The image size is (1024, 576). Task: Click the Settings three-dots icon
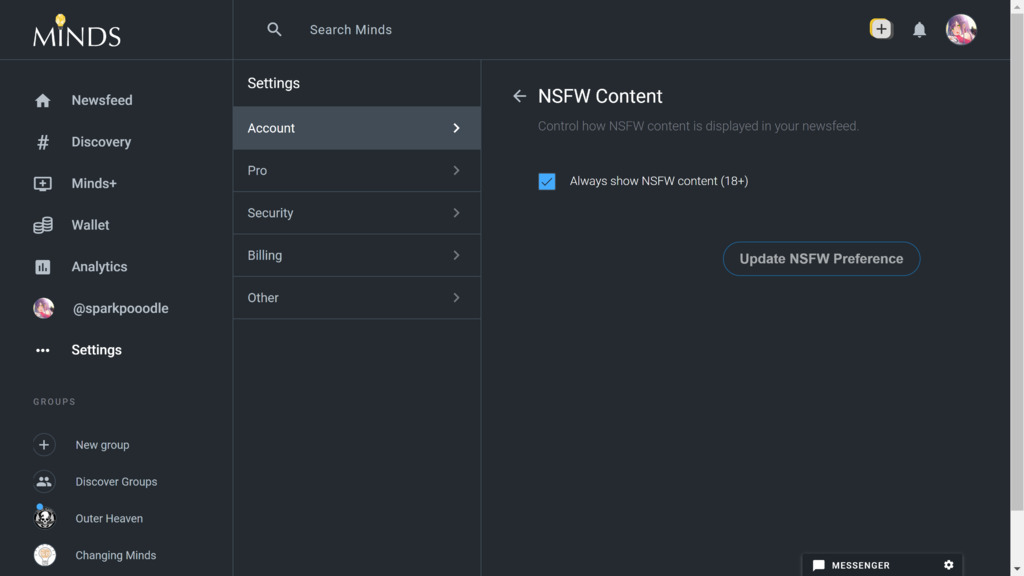[42, 351]
